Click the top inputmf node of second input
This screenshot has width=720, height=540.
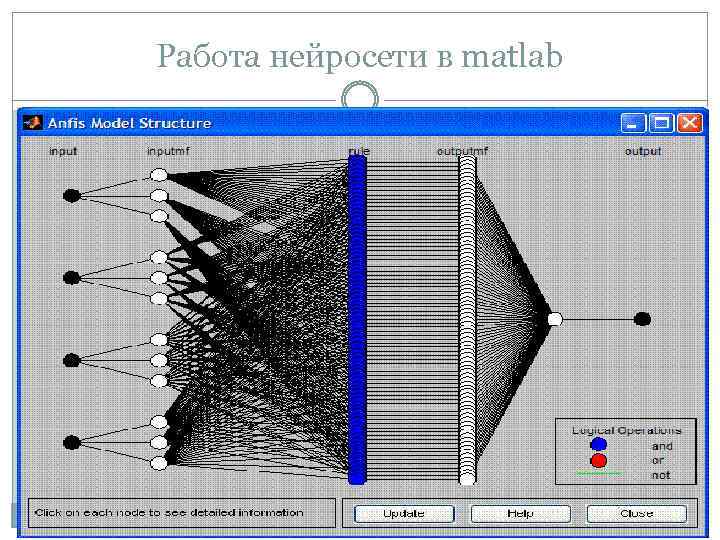159,257
